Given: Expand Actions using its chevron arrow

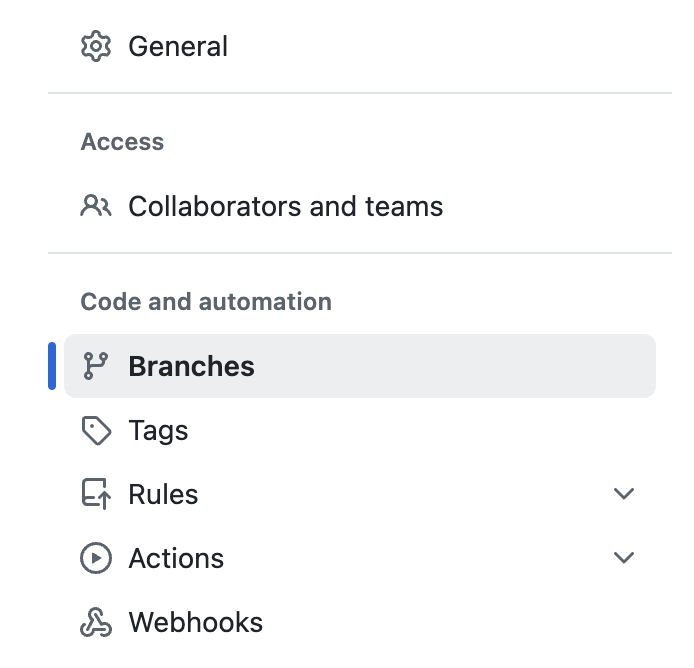Looking at the screenshot, I should 624,557.
